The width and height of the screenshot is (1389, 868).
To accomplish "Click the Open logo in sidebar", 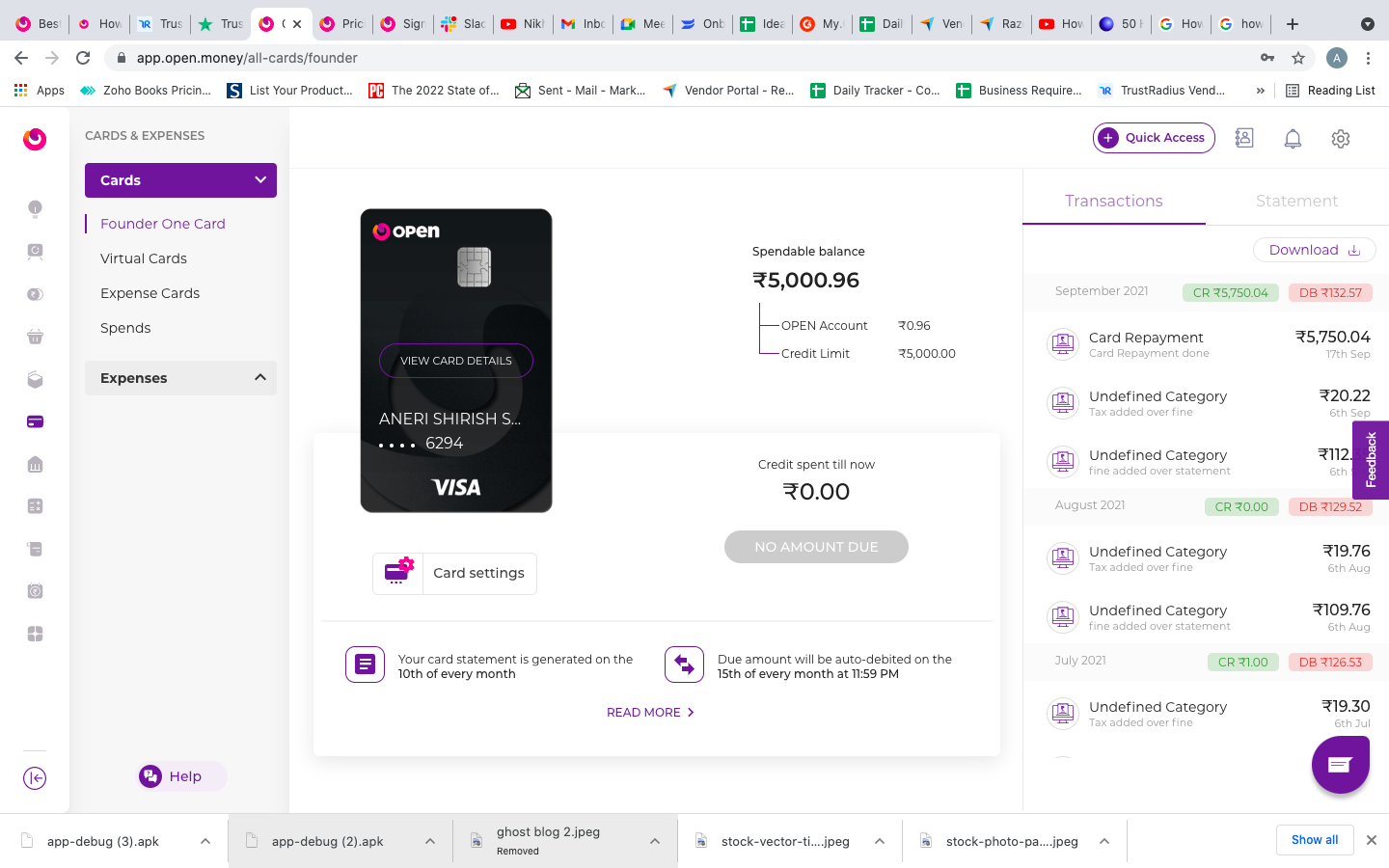I will pos(35,139).
